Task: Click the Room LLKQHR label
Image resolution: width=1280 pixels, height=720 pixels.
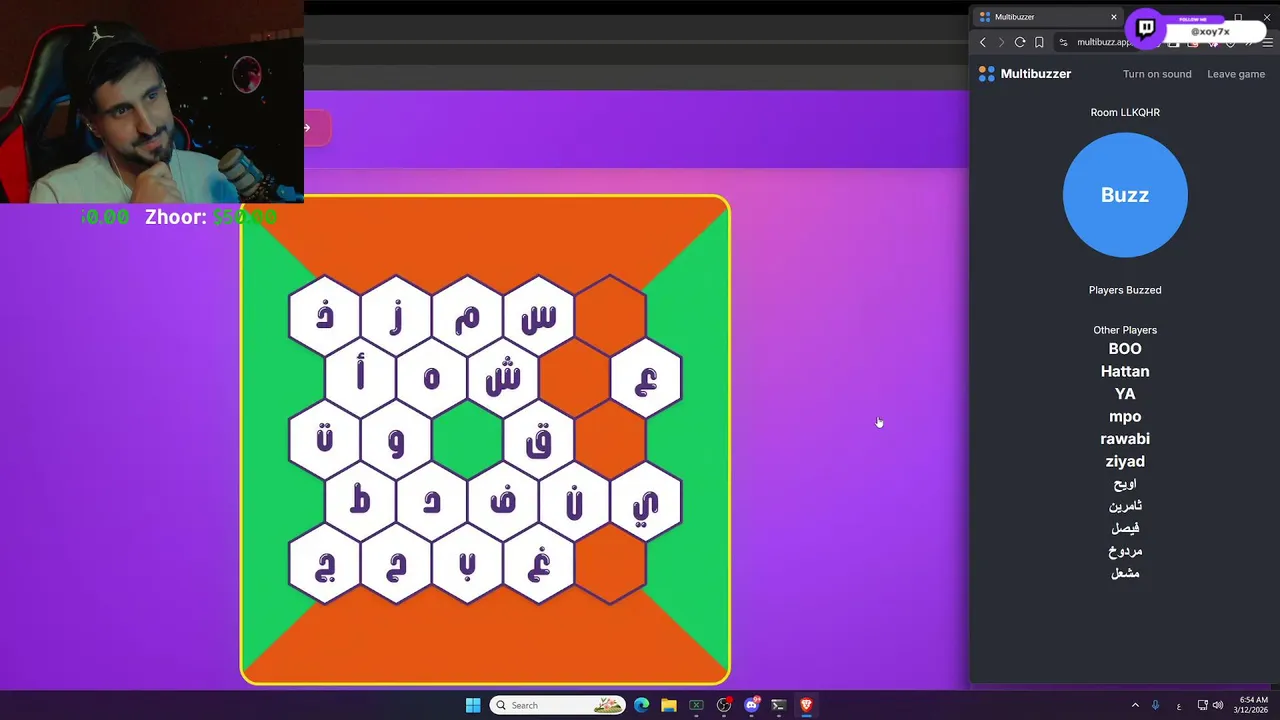Action: [x=1125, y=113]
